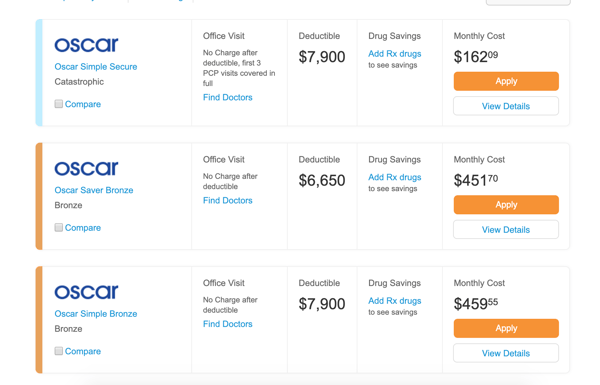Image resolution: width=600 pixels, height=385 pixels.
Task: Click Compare link on Oscar Simple Bronze
Action: (83, 351)
